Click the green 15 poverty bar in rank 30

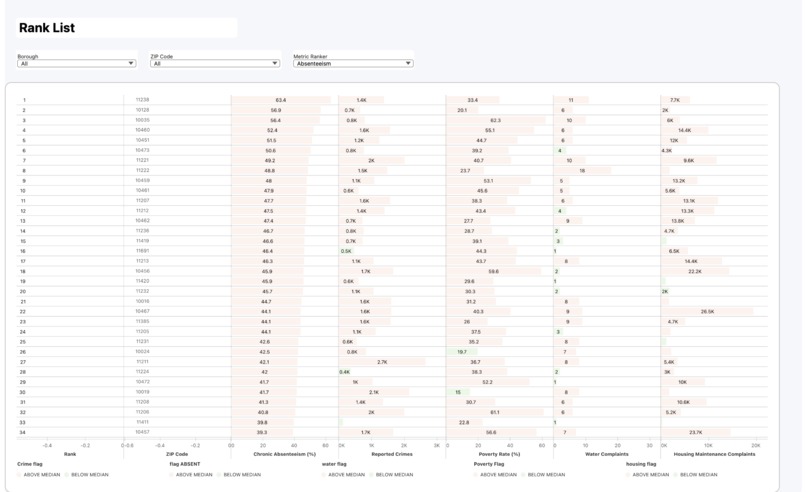(x=458, y=392)
